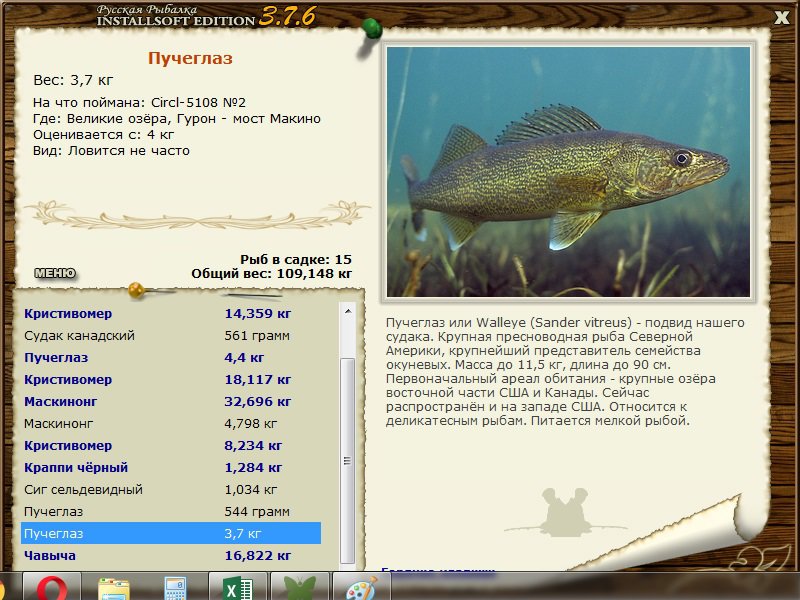Pick the Маскинонг 32,696 кг entry

[171, 401]
